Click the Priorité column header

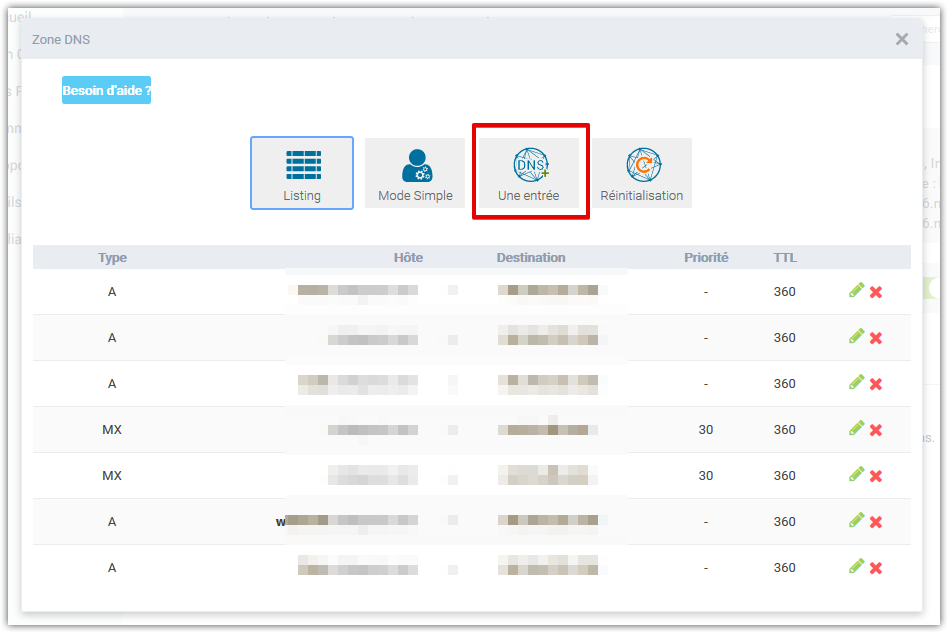pos(706,257)
